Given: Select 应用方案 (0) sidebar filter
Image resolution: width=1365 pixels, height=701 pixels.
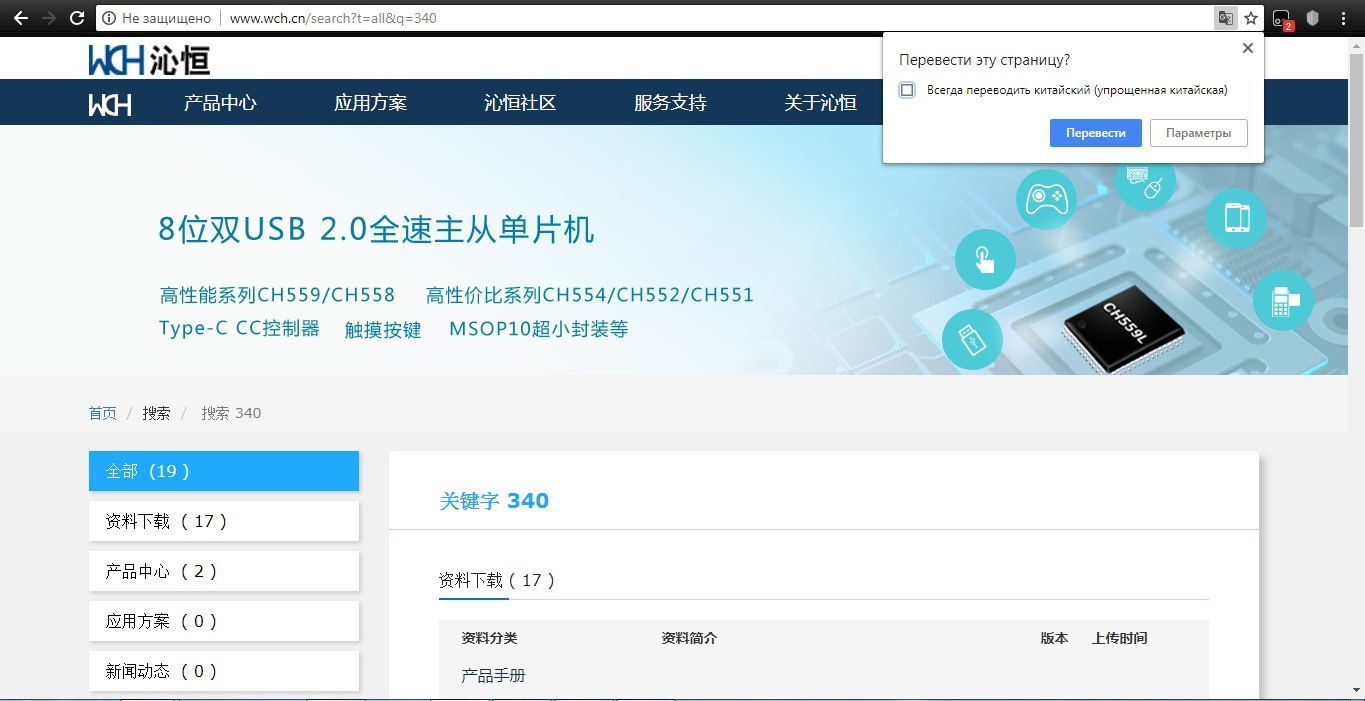Looking at the screenshot, I should pyautogui.click(x=224, y=621).
